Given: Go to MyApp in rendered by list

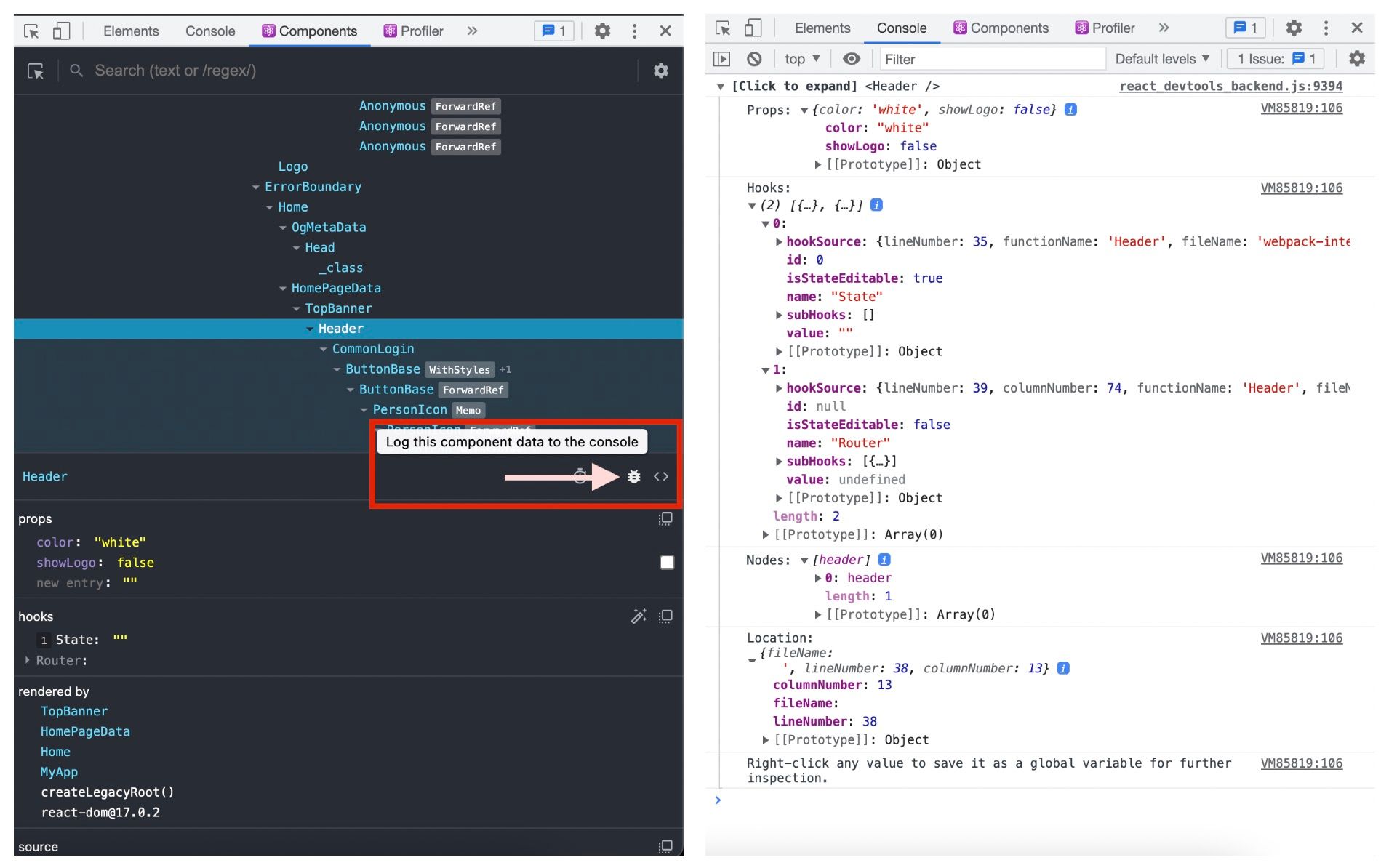Looking at the screenshot, I should tap(59, 772).
